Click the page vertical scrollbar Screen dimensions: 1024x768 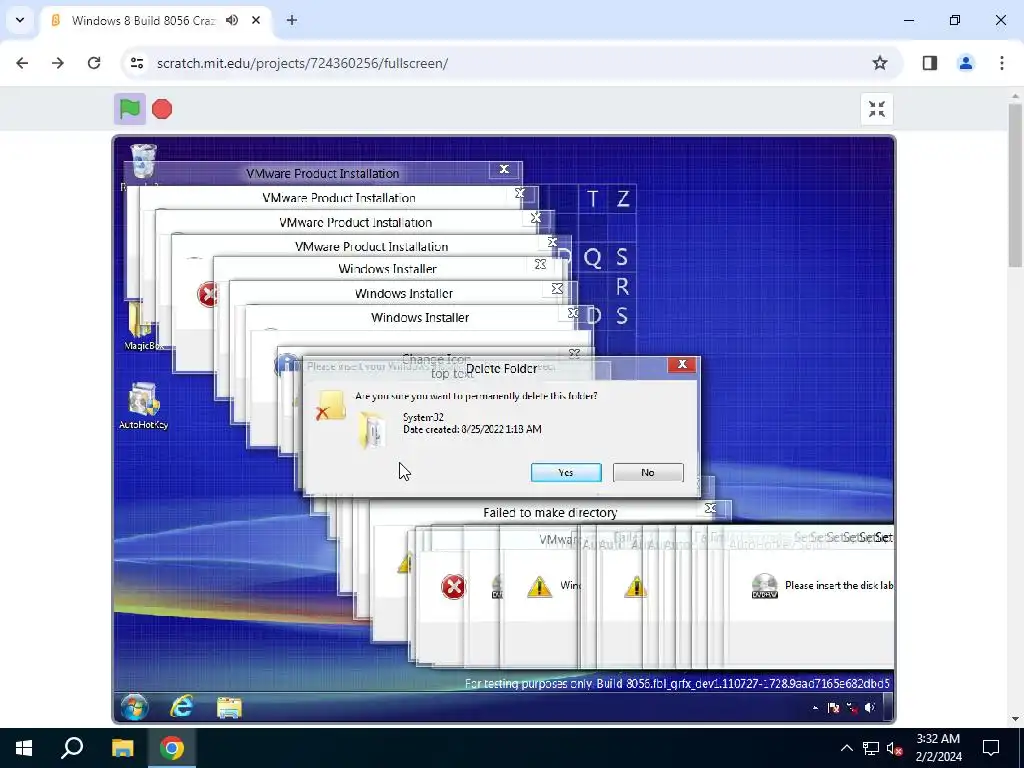[x=1015, y=185]
